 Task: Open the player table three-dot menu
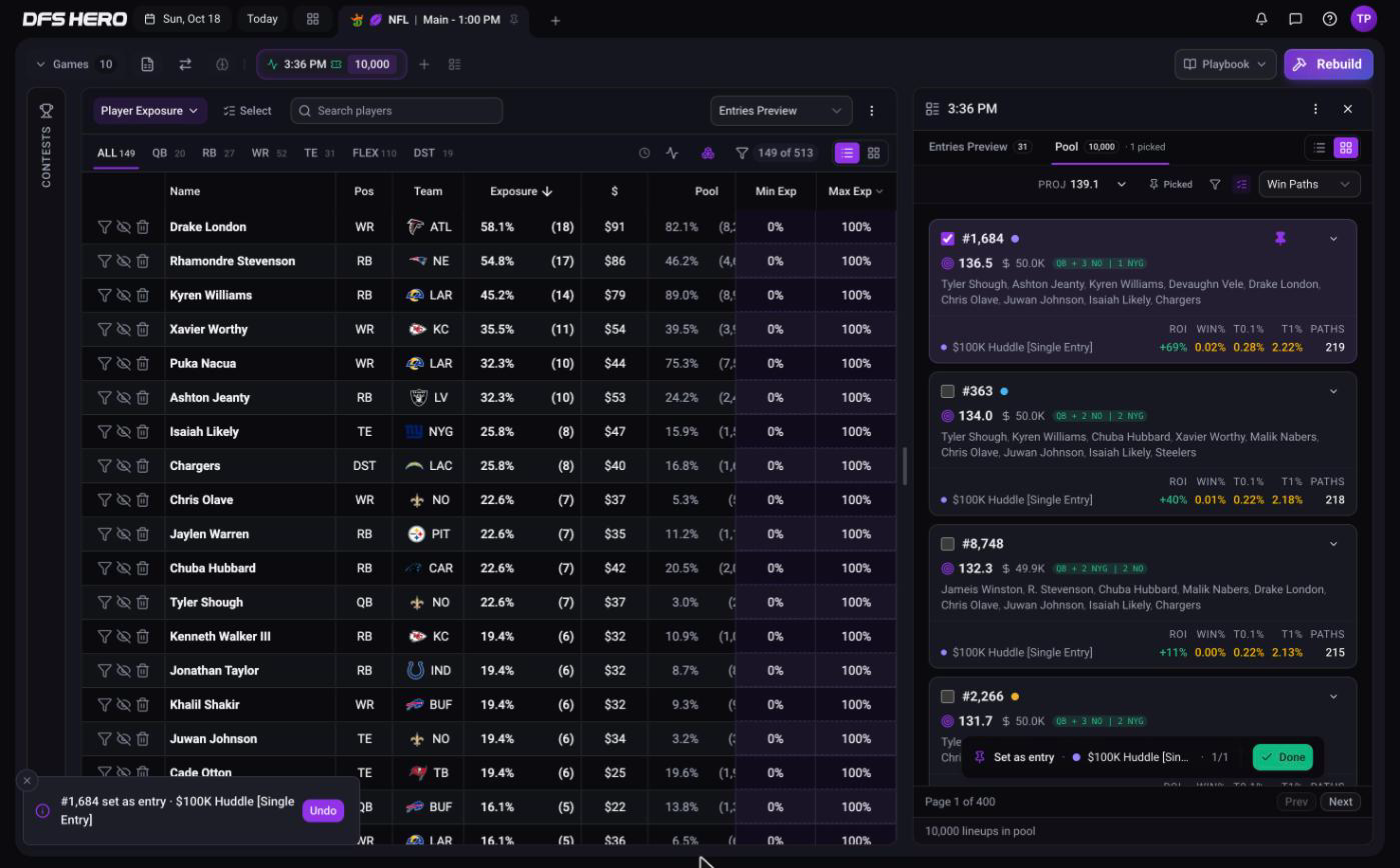[872, 111]
